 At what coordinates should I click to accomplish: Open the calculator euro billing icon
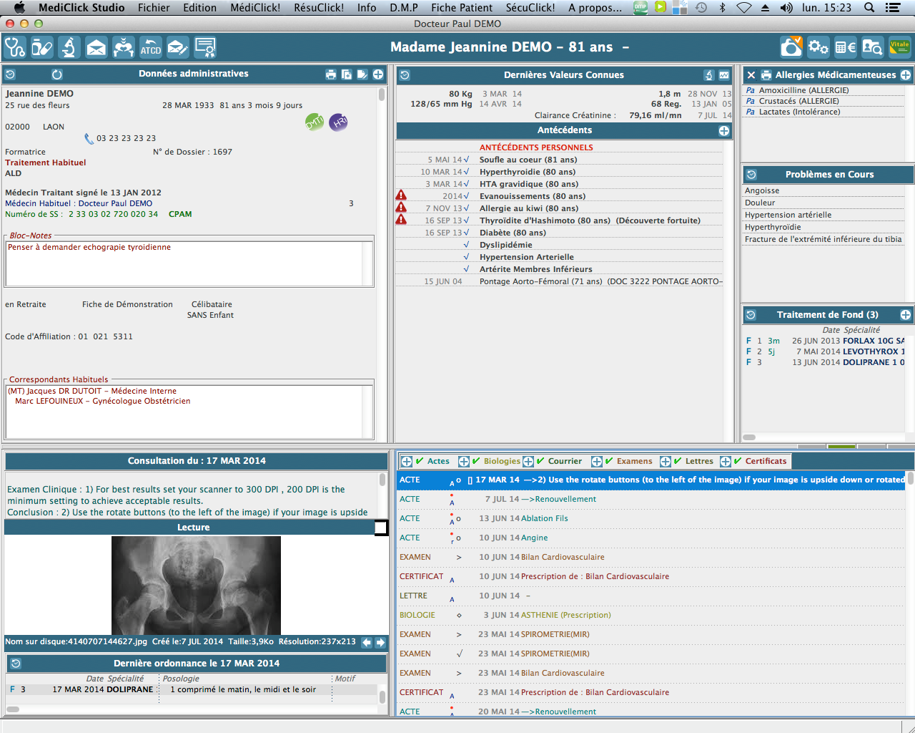846,47
